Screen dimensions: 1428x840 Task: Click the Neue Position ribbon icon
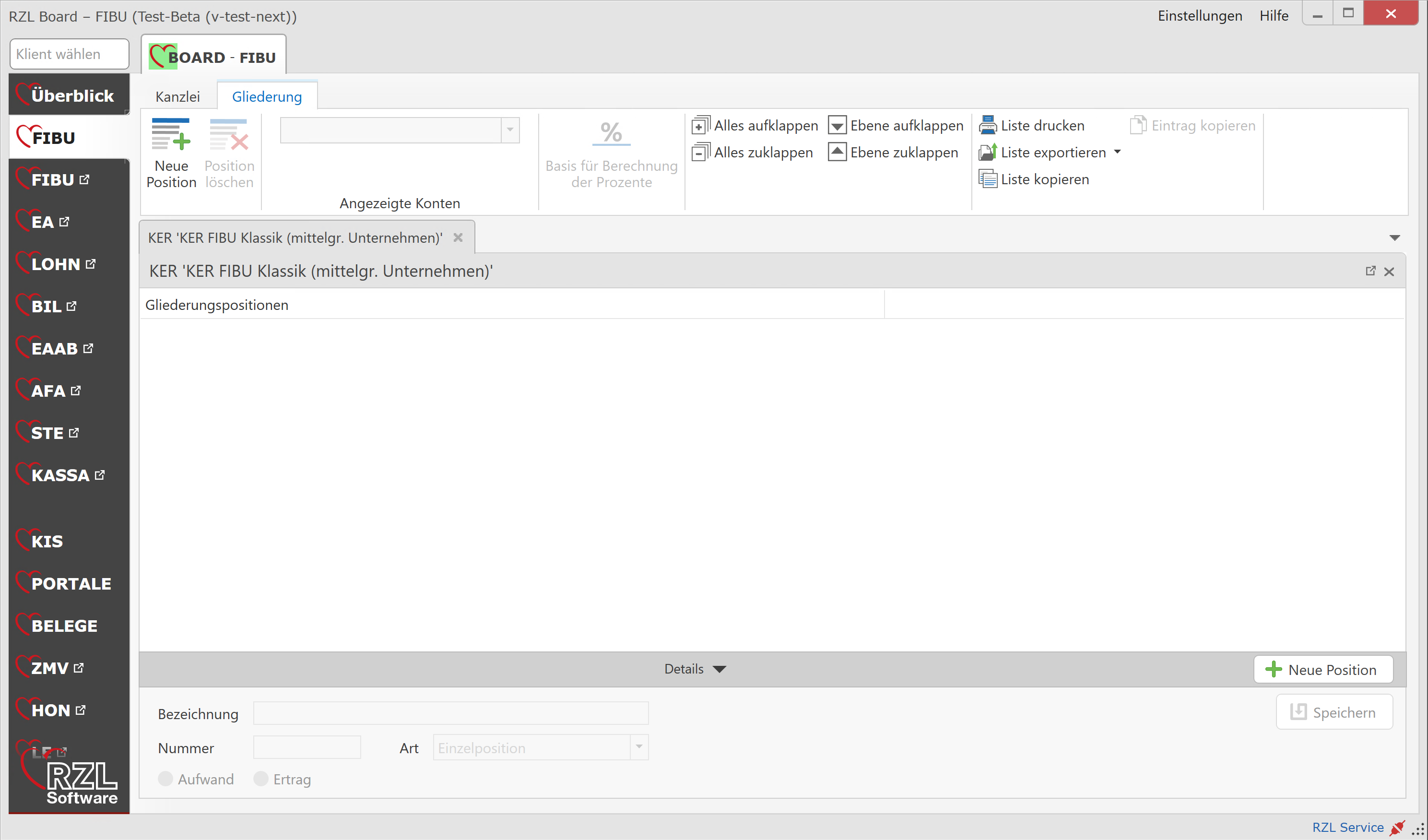(x=171, y=134)
